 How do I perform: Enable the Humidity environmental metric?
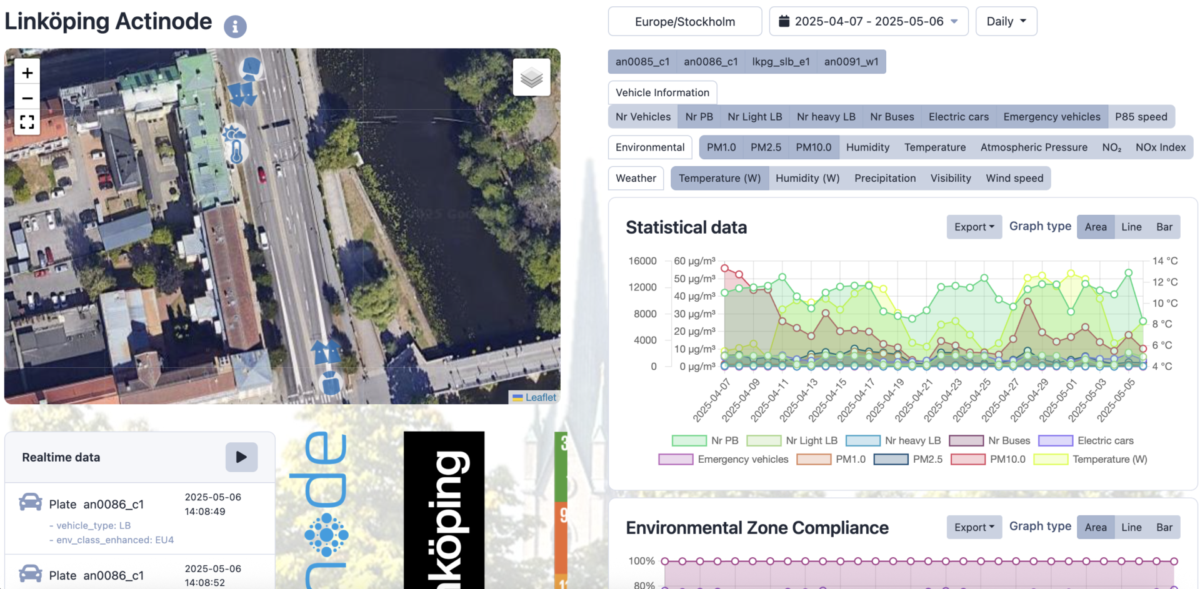(868, 147)
